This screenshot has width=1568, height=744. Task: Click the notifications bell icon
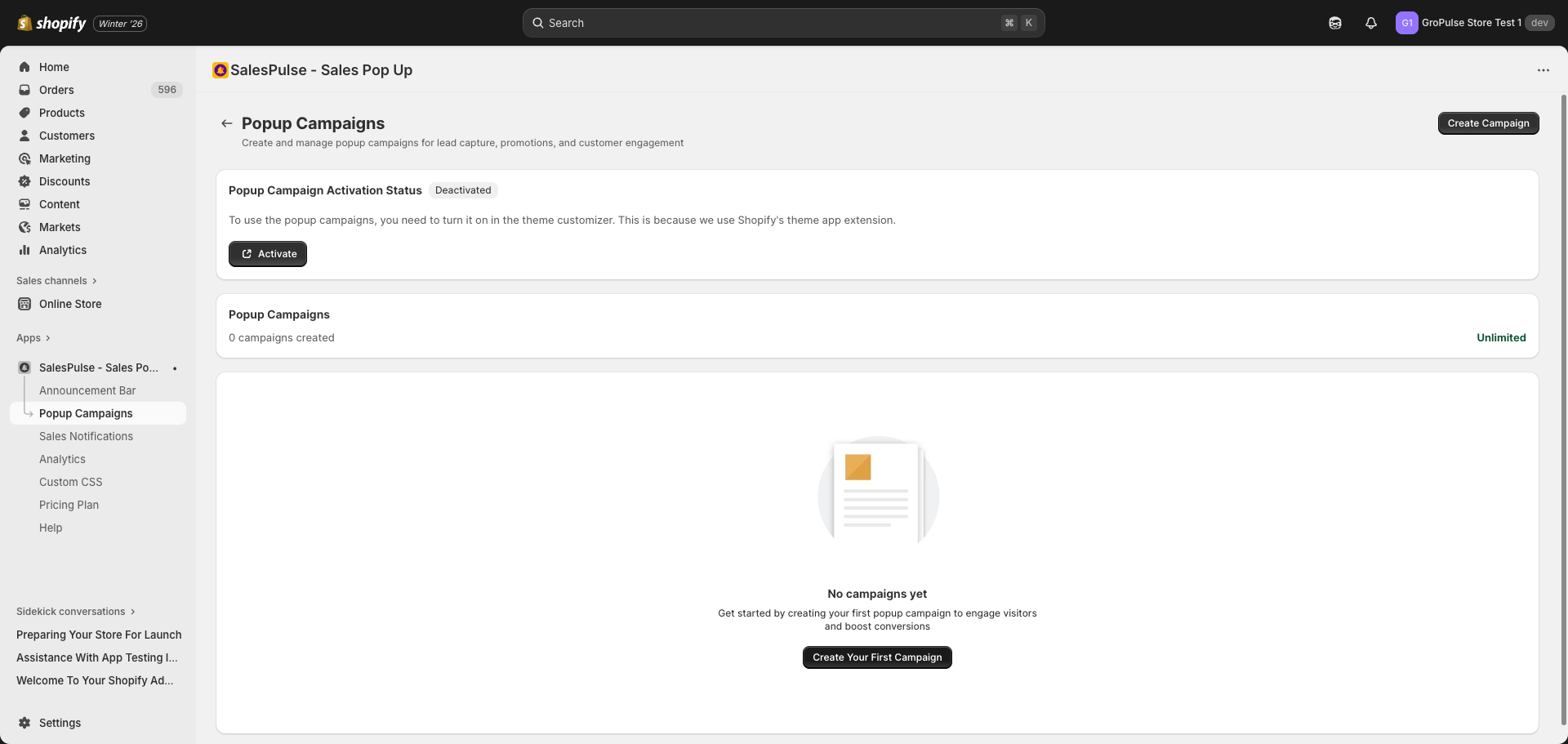pos(1370,23)
